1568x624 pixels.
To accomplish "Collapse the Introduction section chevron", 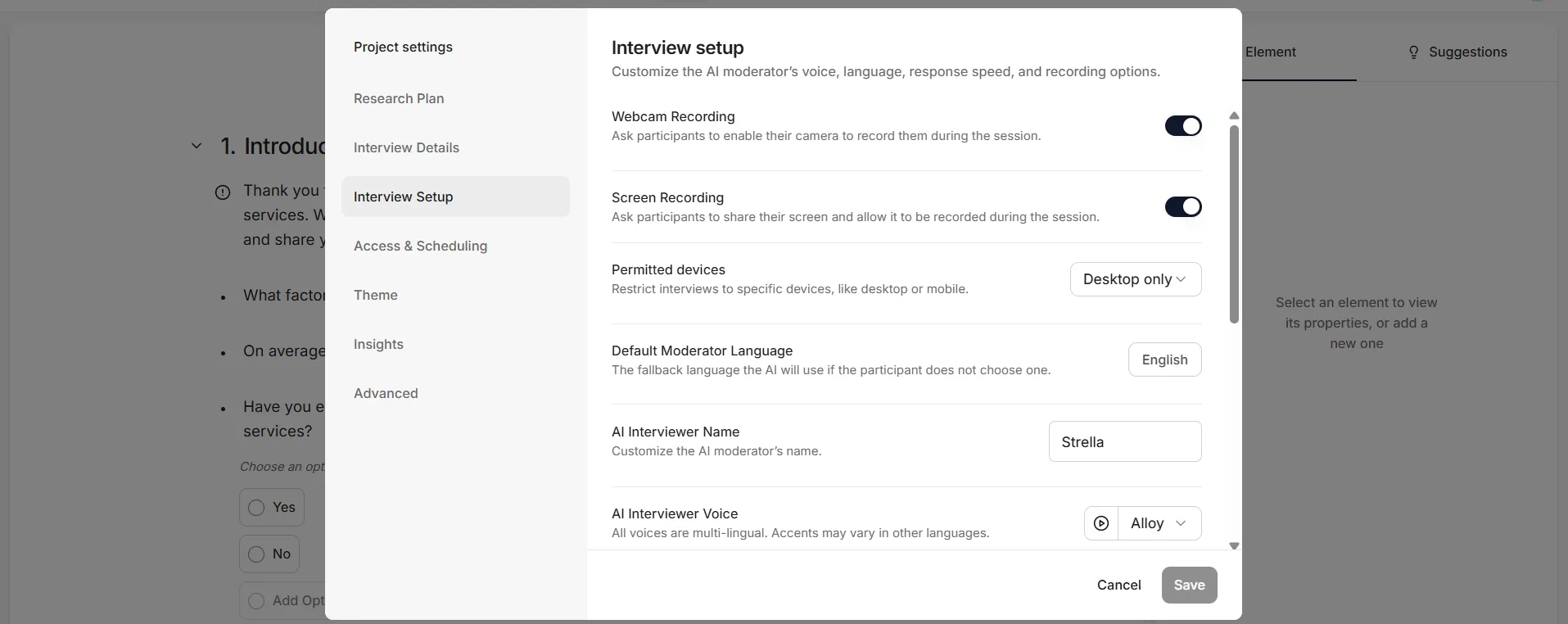I will point(197,146).
